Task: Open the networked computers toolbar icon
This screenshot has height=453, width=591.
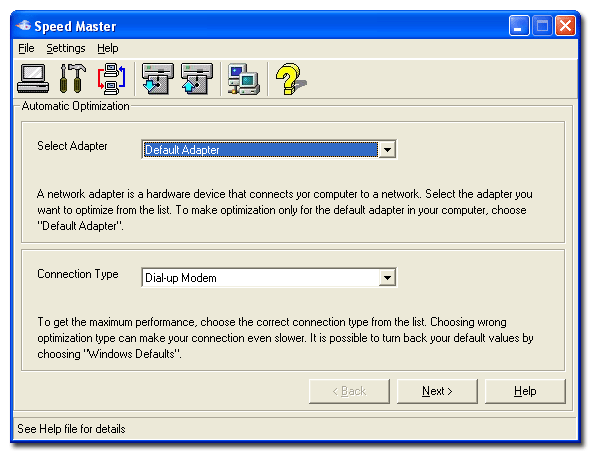Action: 244,78
